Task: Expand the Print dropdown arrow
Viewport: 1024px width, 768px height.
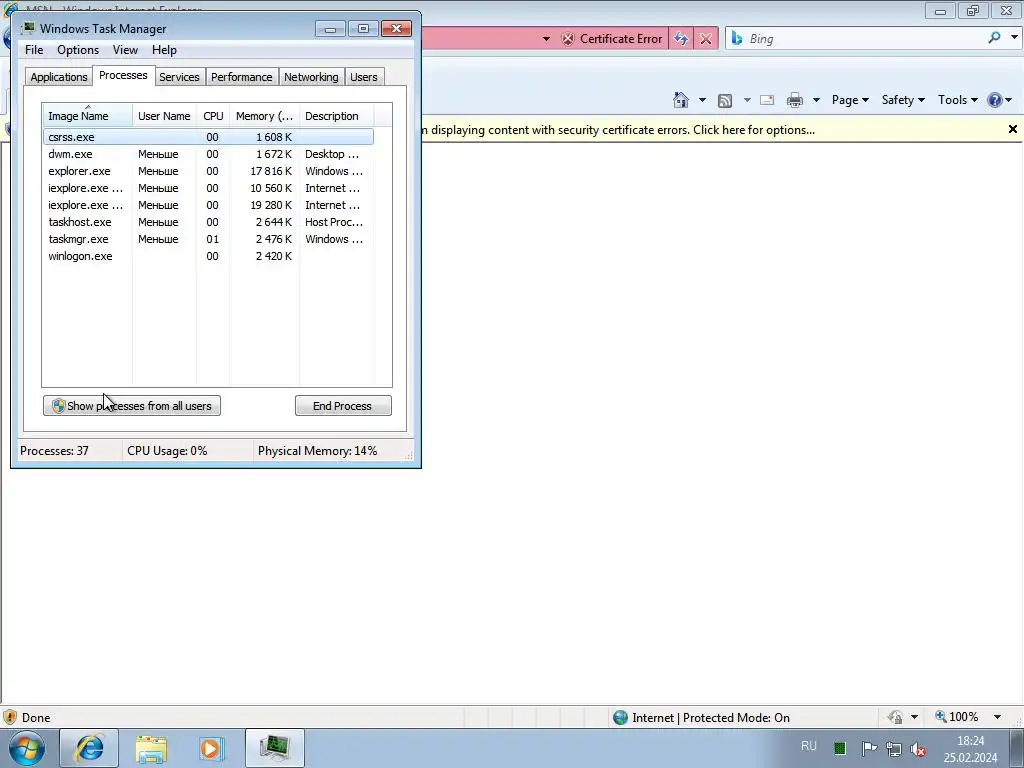Action: (x=816, y=100)
